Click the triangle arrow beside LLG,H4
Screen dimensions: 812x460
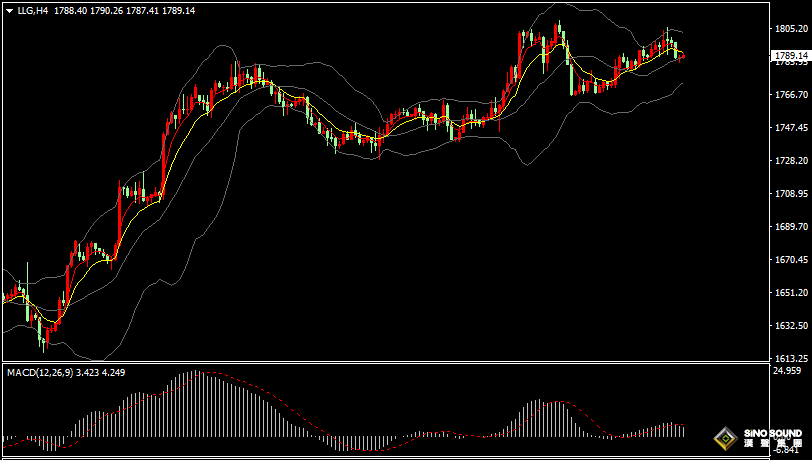pos(9,11)
